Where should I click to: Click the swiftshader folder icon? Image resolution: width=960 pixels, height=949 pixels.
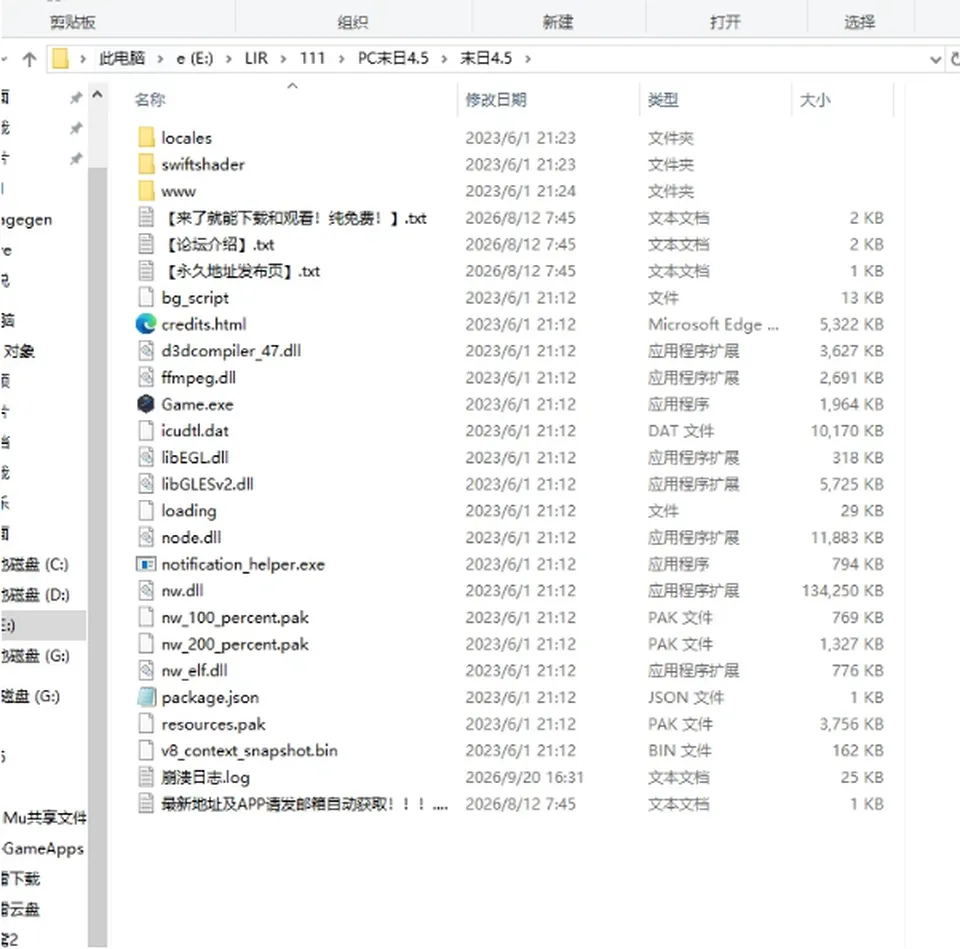146,164
